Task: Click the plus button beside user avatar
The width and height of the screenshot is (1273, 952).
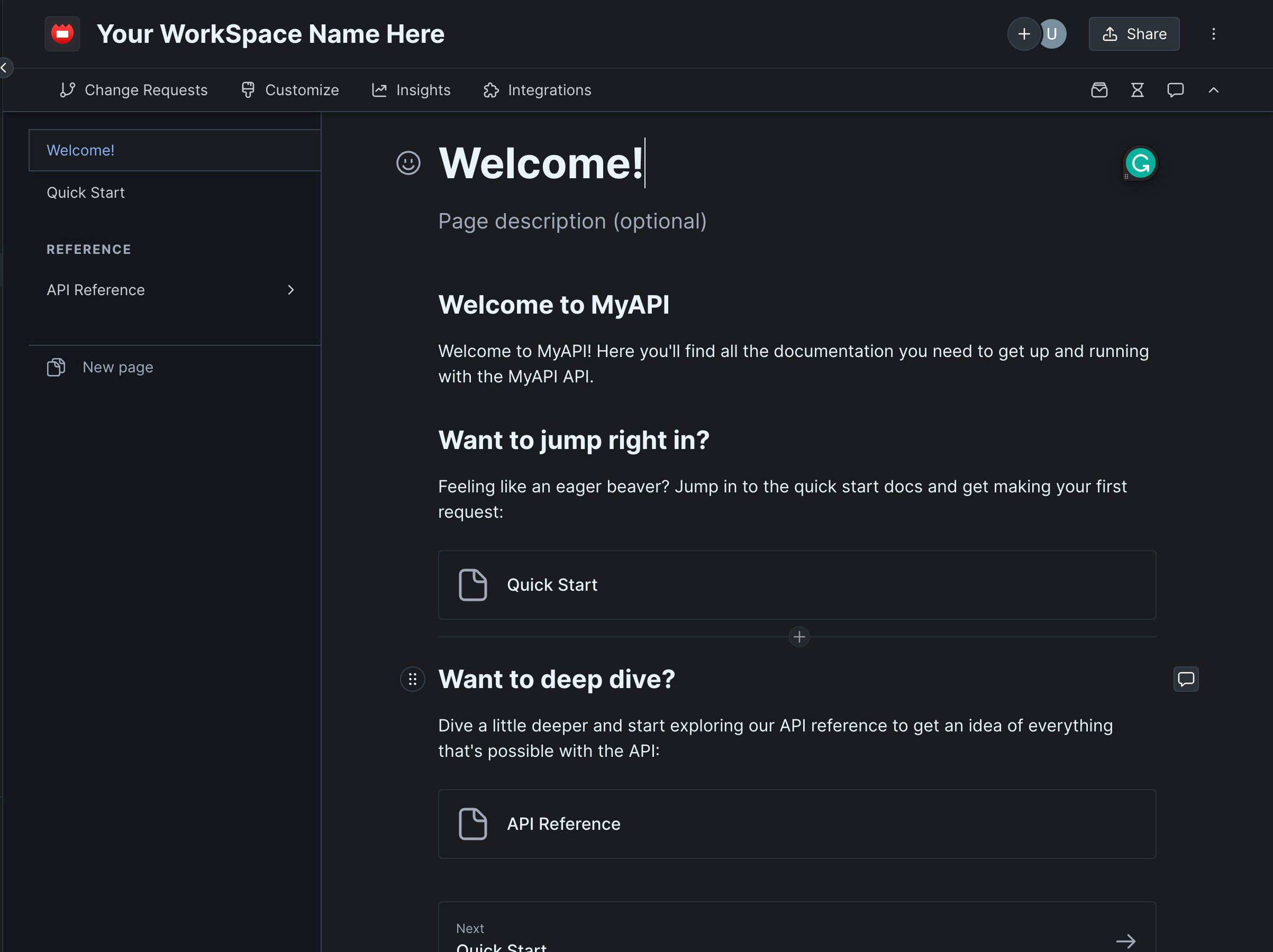Action: point(1023,34)
